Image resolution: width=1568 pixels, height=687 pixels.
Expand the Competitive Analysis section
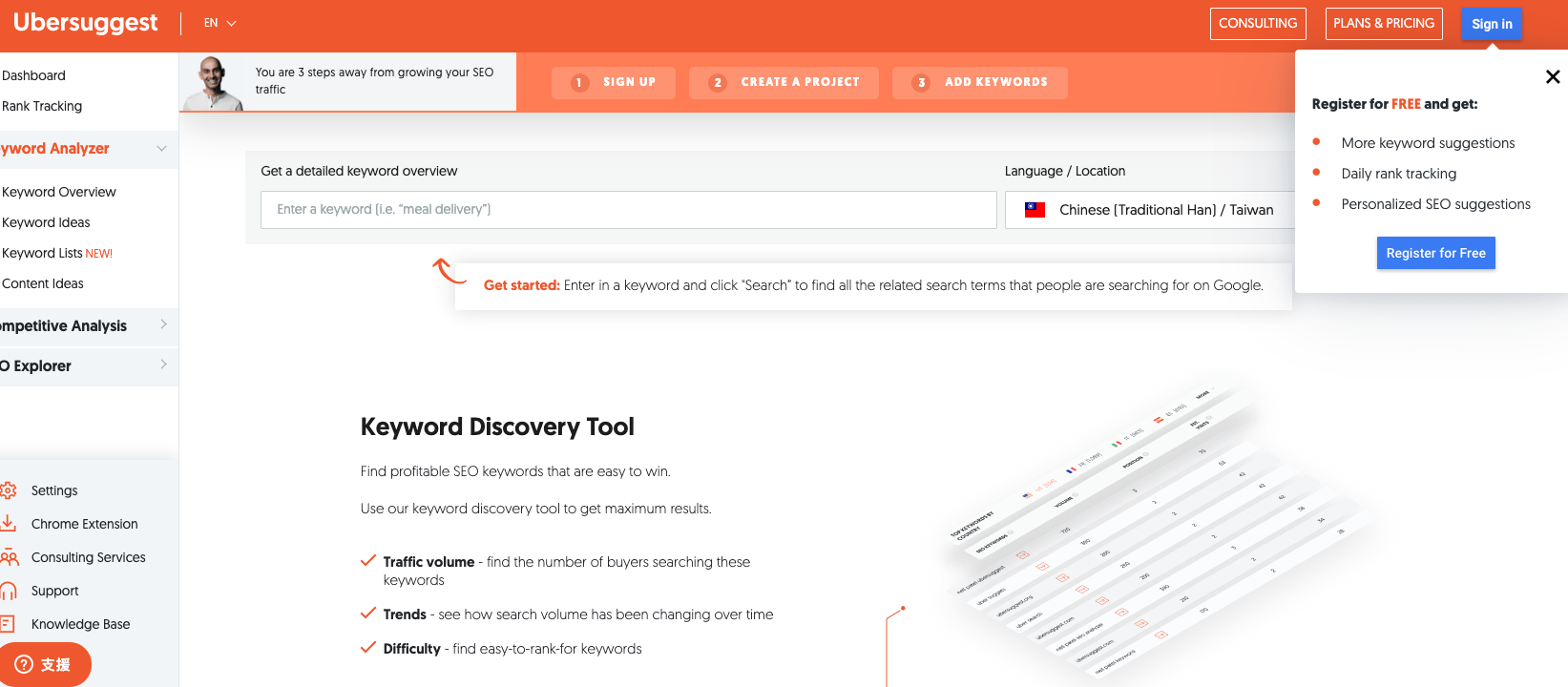tap(89, 325)
